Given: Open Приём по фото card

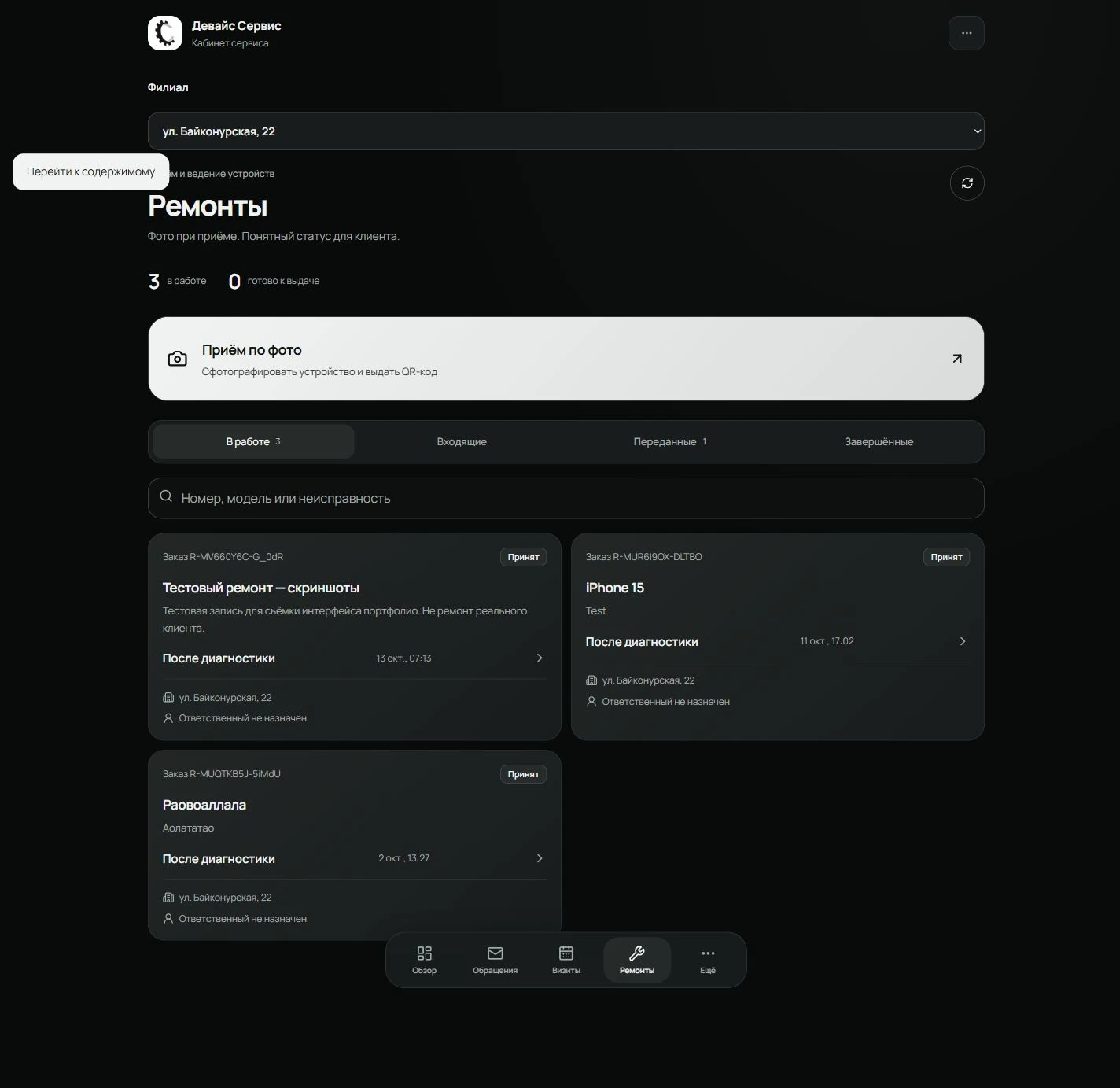Looking at the screenshot, I should click(x=566, y=359).
